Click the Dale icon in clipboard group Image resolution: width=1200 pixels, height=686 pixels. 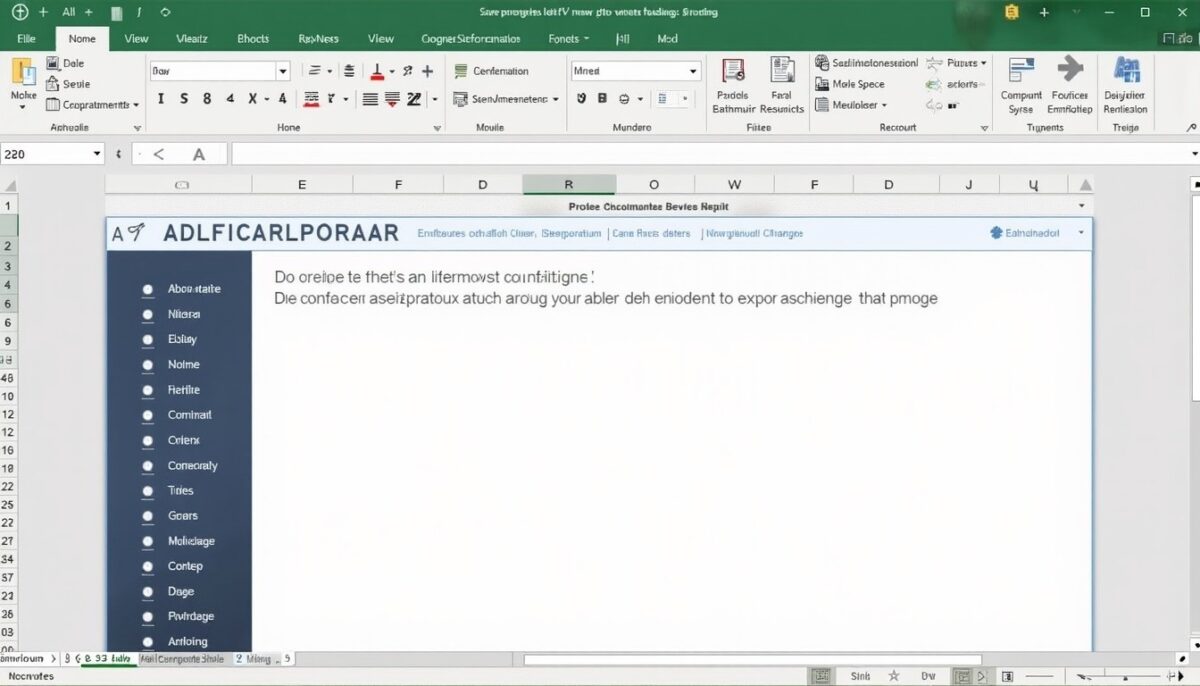tap(53, 63)
